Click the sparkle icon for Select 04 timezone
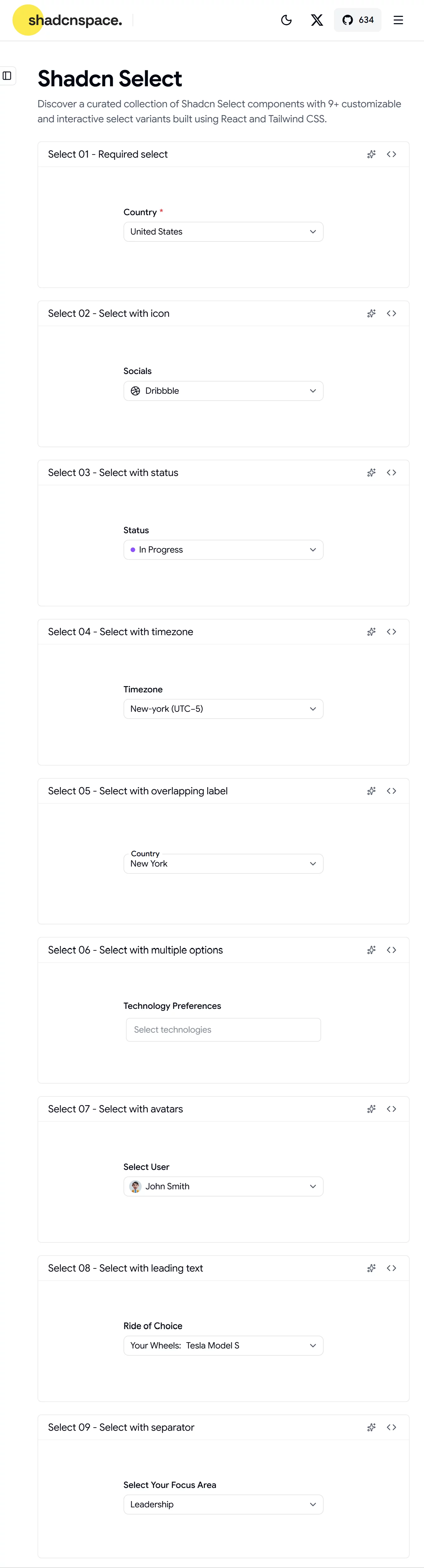The image size is (424, 1568). pos(371,632)
